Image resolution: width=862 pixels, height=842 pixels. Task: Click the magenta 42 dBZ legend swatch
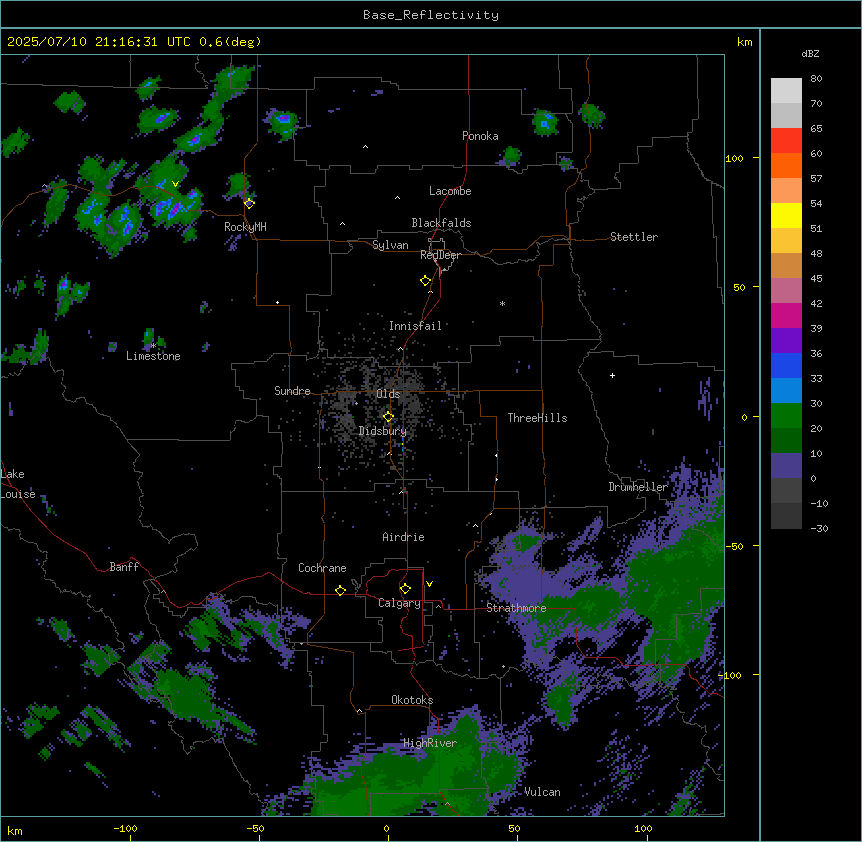click(786, 315)
